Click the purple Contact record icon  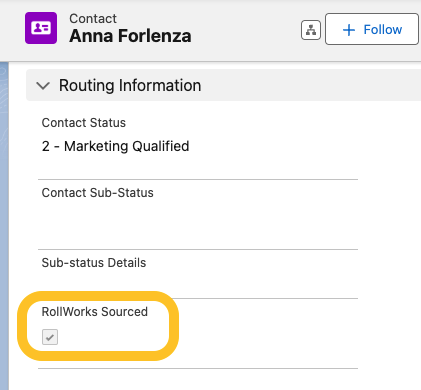pyautogui.click(x=41, y=28)
